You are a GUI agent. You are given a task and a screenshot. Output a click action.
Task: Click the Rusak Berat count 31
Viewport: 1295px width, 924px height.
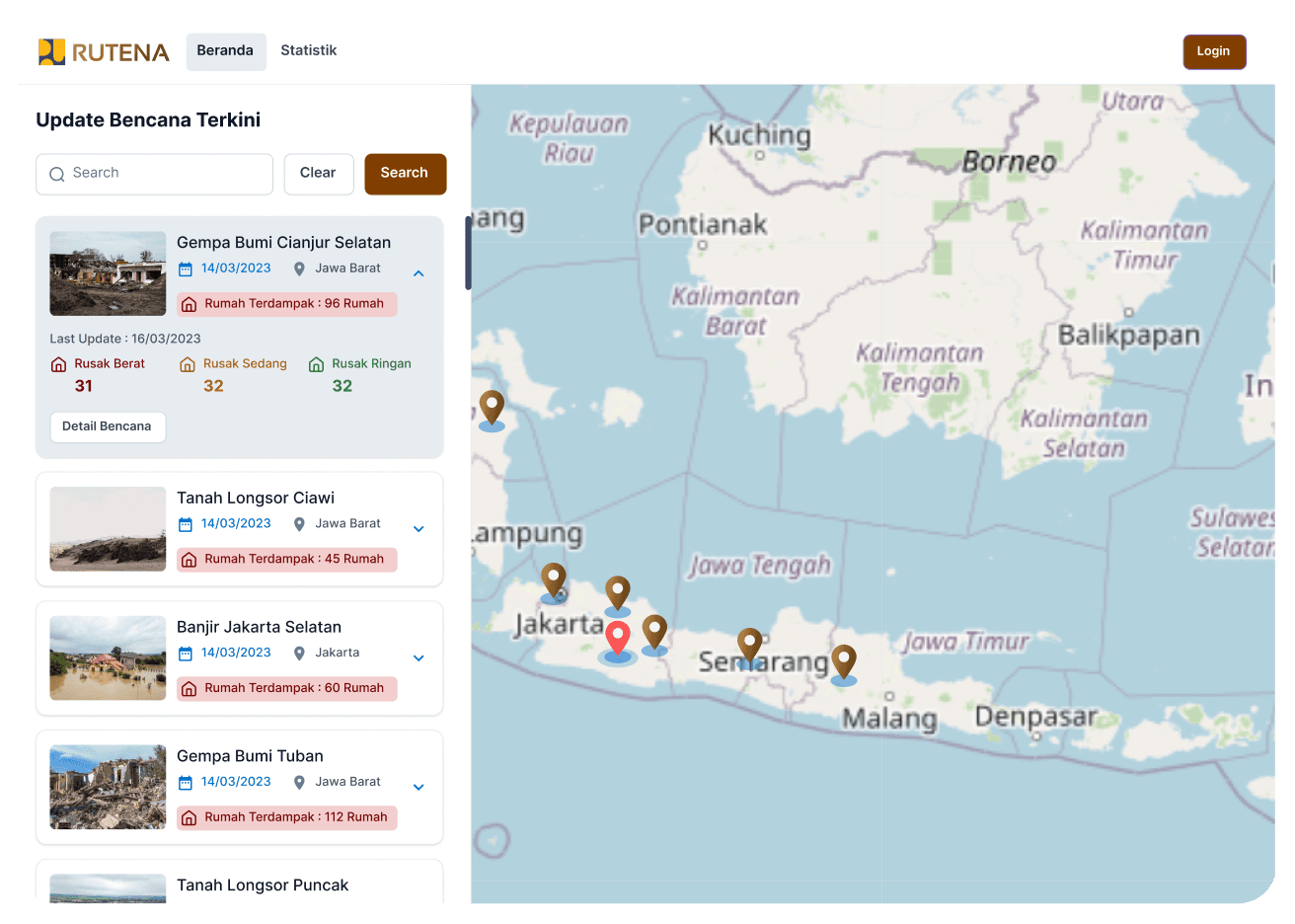[84, 387]
